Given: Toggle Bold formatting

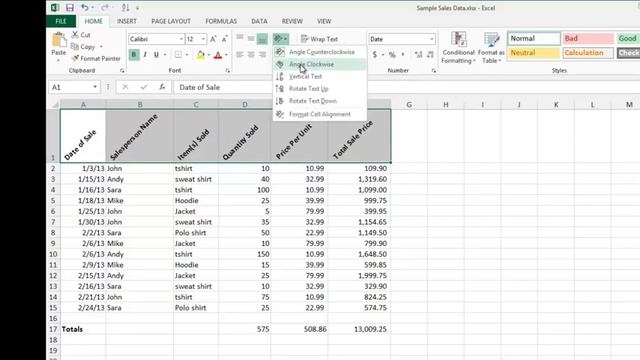Looking at the screenshot, I should pyautogui.click(x=133, y=55).
